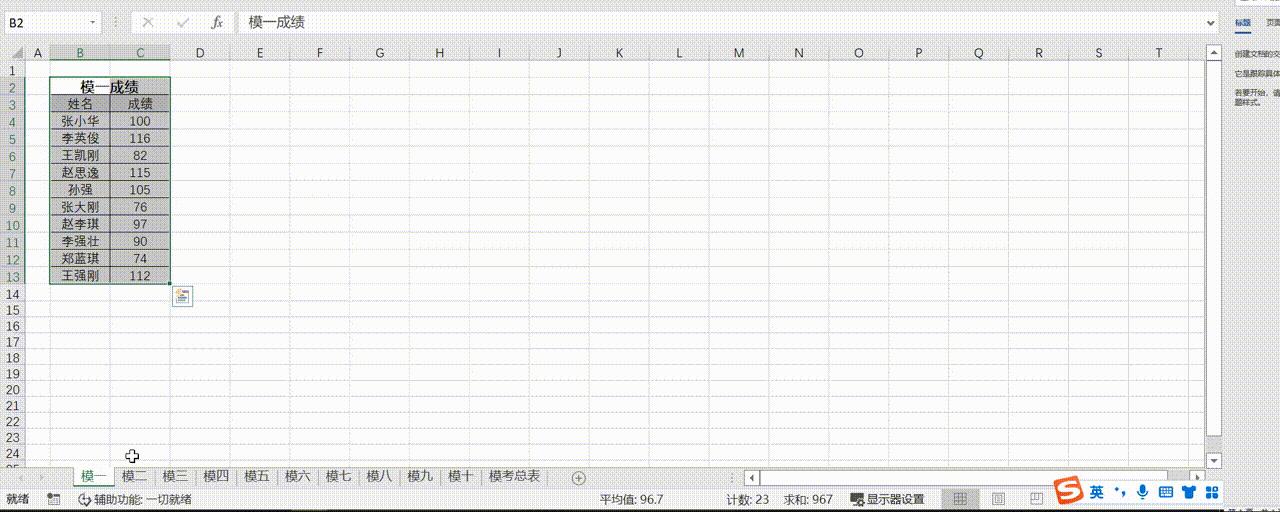The image size is (1280, 512).
Task: Click the vertical scrollbar down arrow
Action: pyautogui.click(x=1214, y=460)
